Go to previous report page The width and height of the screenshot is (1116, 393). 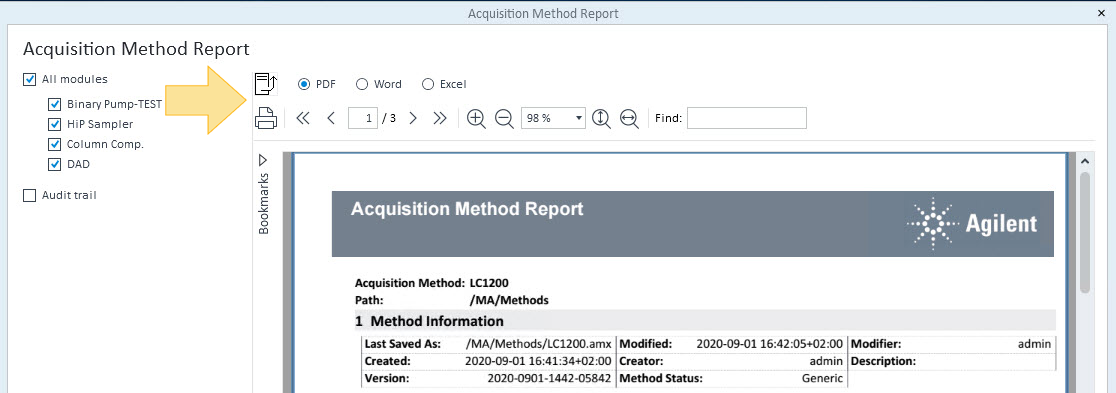coord(331,118)
